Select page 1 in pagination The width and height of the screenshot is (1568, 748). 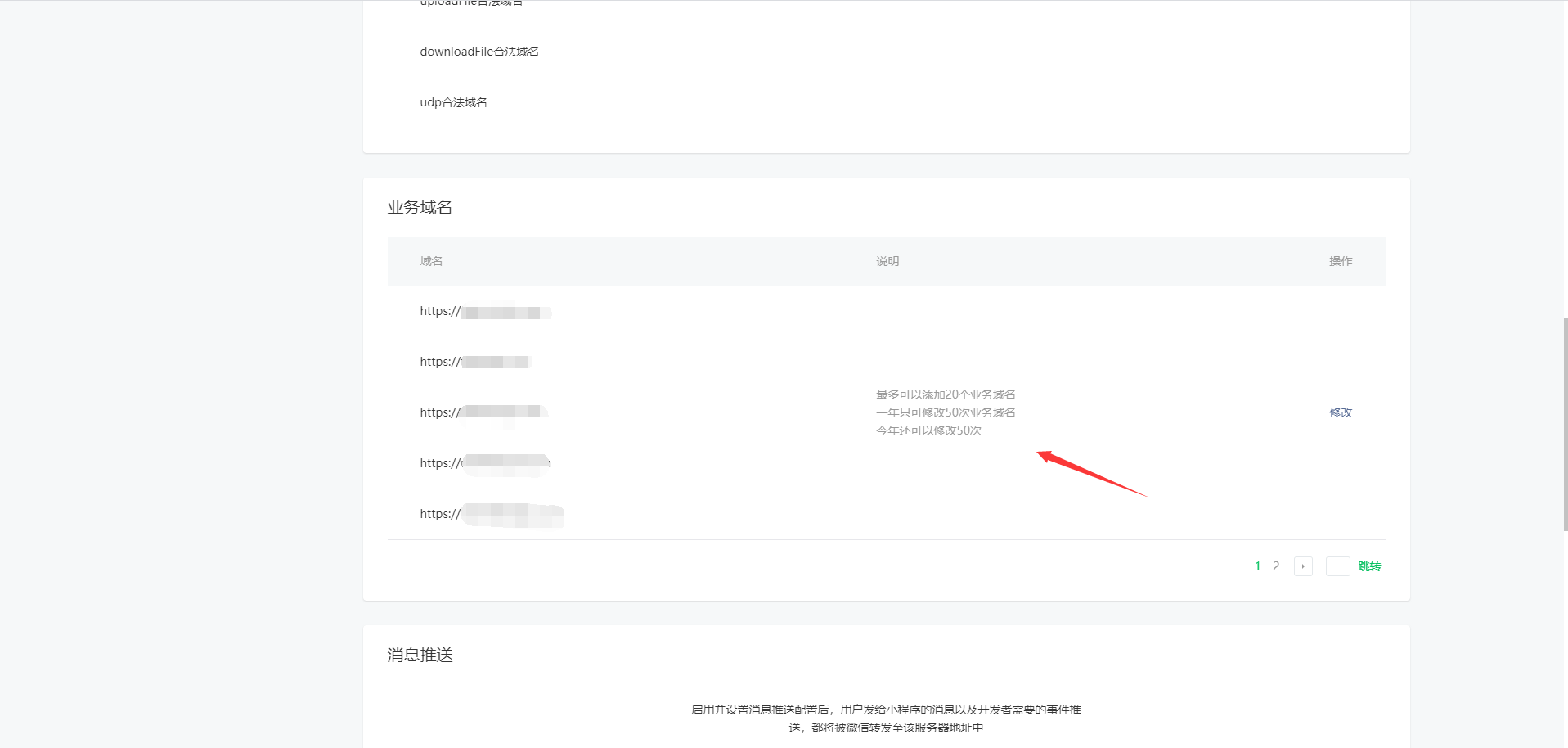point(1258,566)
